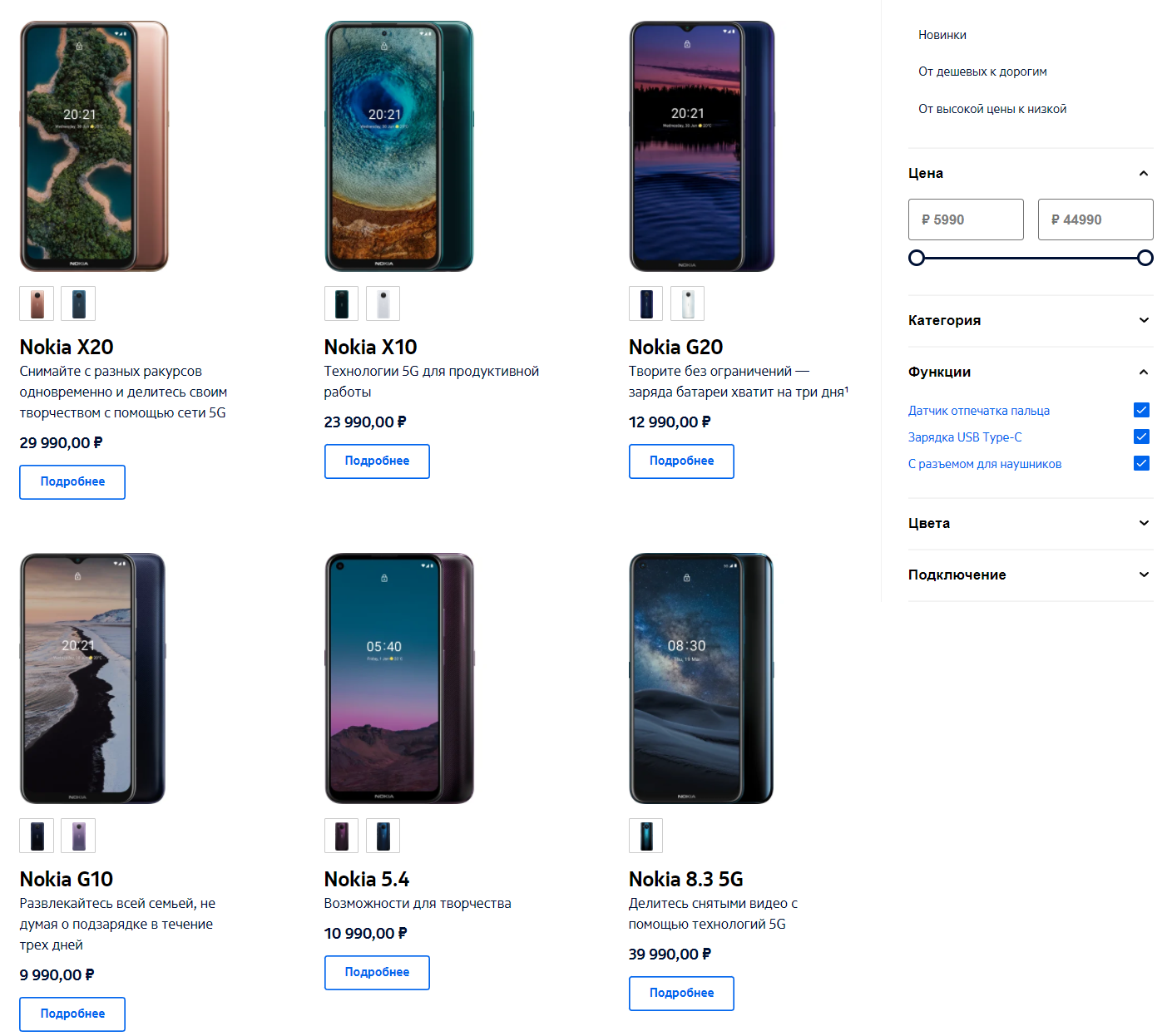
Task: Select the copper color swatch for Nokia X20
Action: 37,303
